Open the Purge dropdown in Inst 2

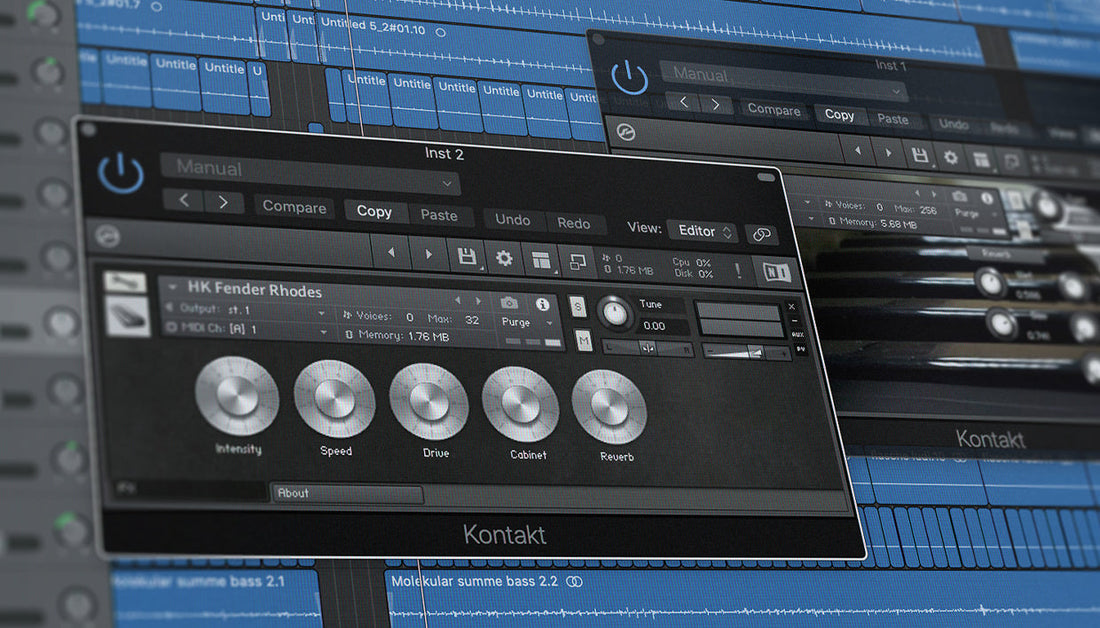coord(528,322)
